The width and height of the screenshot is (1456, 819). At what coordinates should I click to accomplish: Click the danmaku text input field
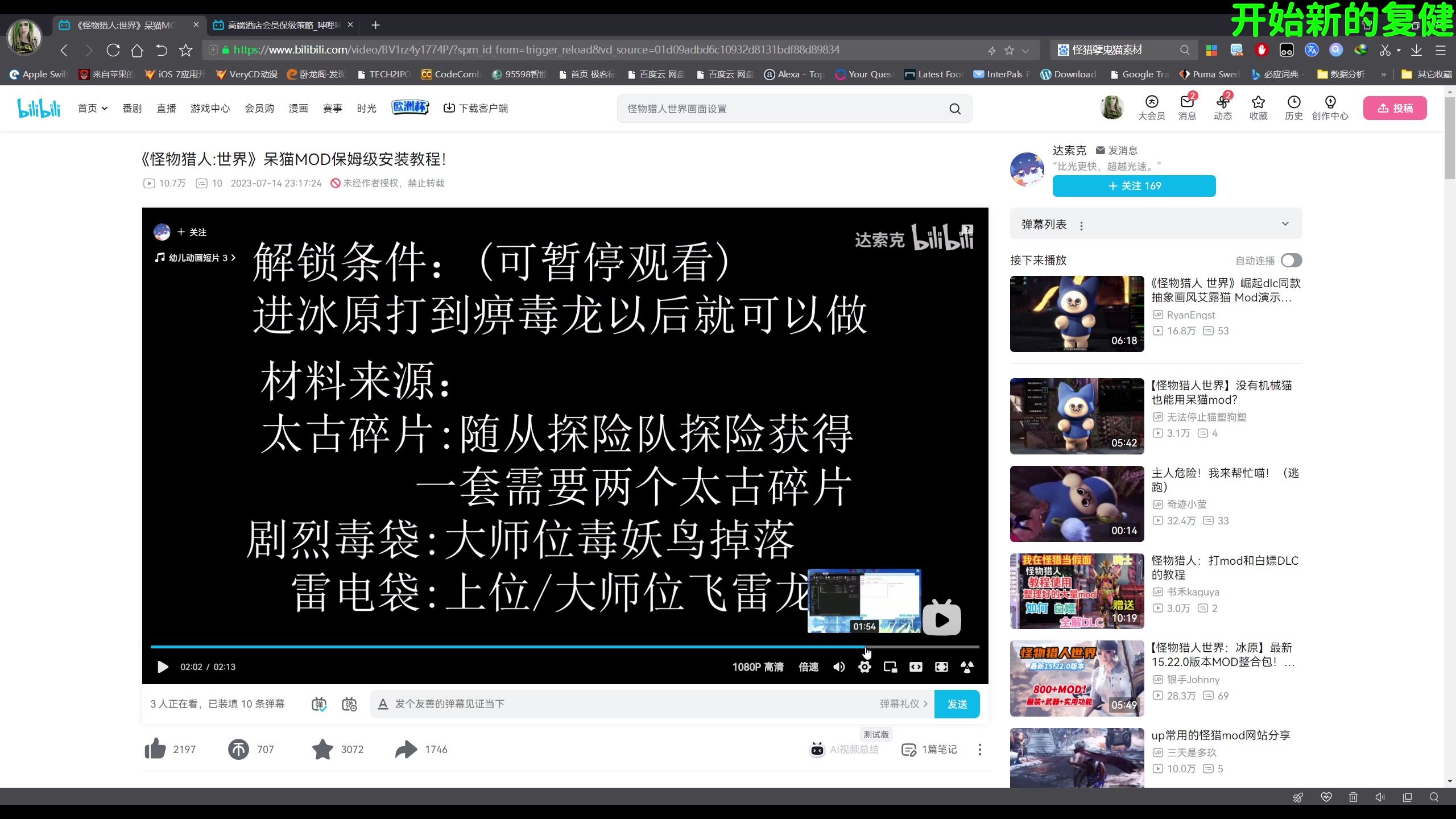click(631, 704)
